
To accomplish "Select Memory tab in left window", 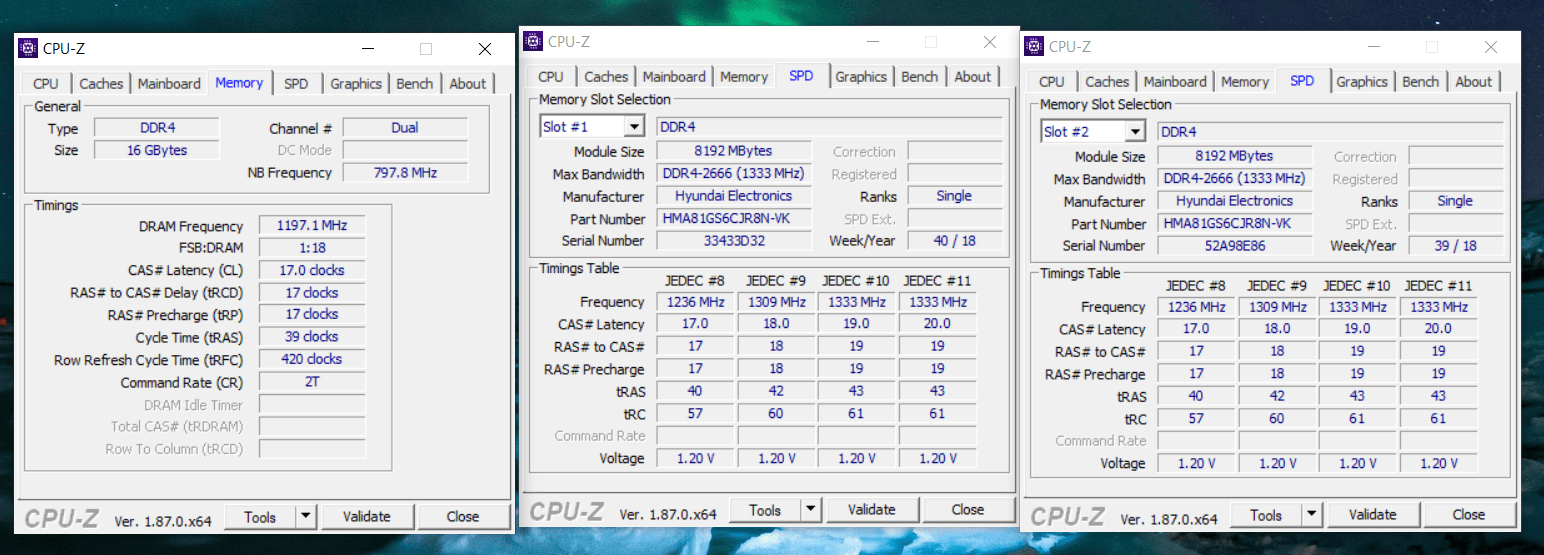I will 239,83.
